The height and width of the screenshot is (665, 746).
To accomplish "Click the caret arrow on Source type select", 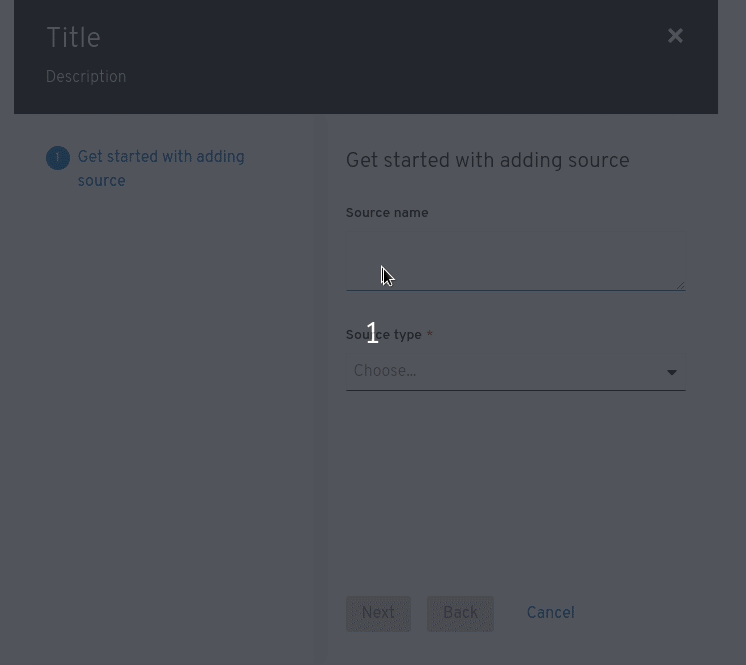I will pyautogui.click(x=672, y=372).
